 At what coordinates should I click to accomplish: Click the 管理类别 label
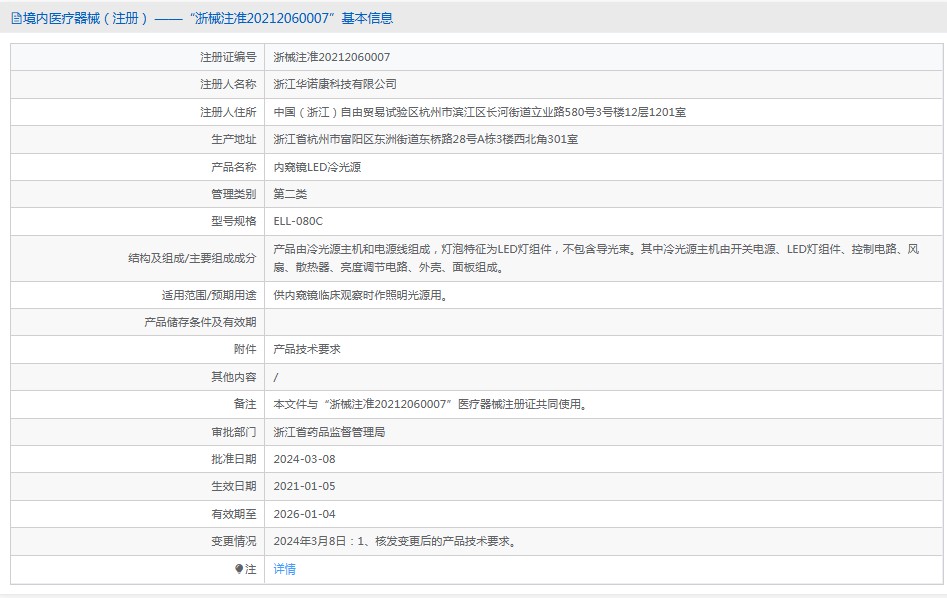(x=234, y=195)
